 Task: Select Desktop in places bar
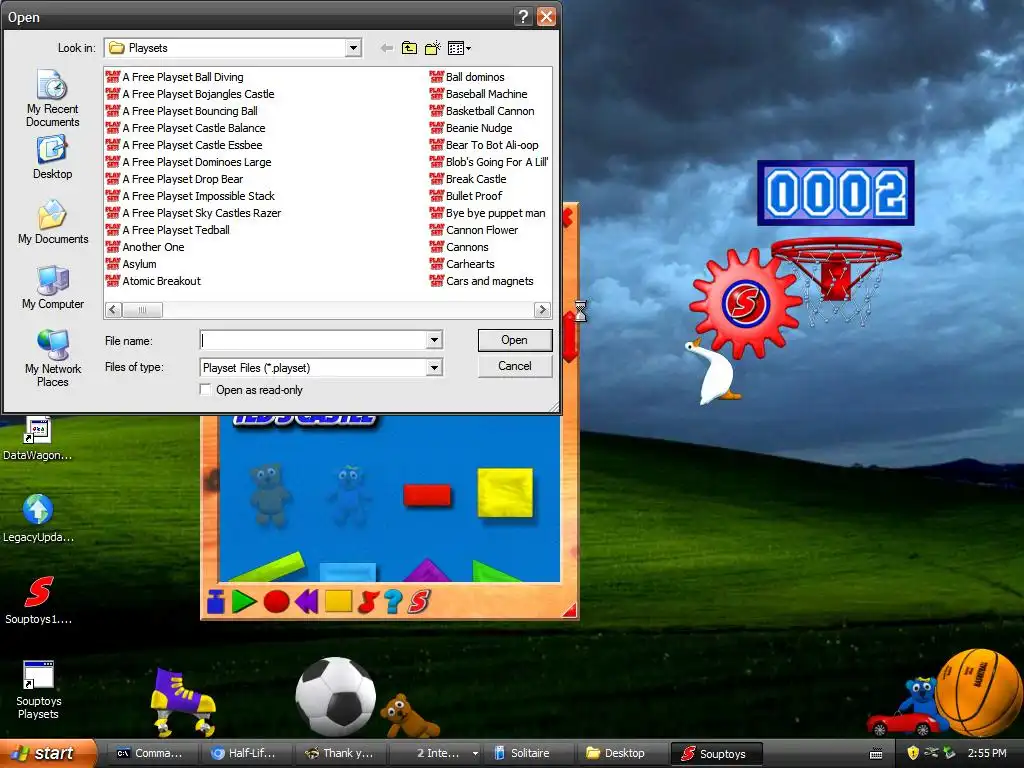52,157
